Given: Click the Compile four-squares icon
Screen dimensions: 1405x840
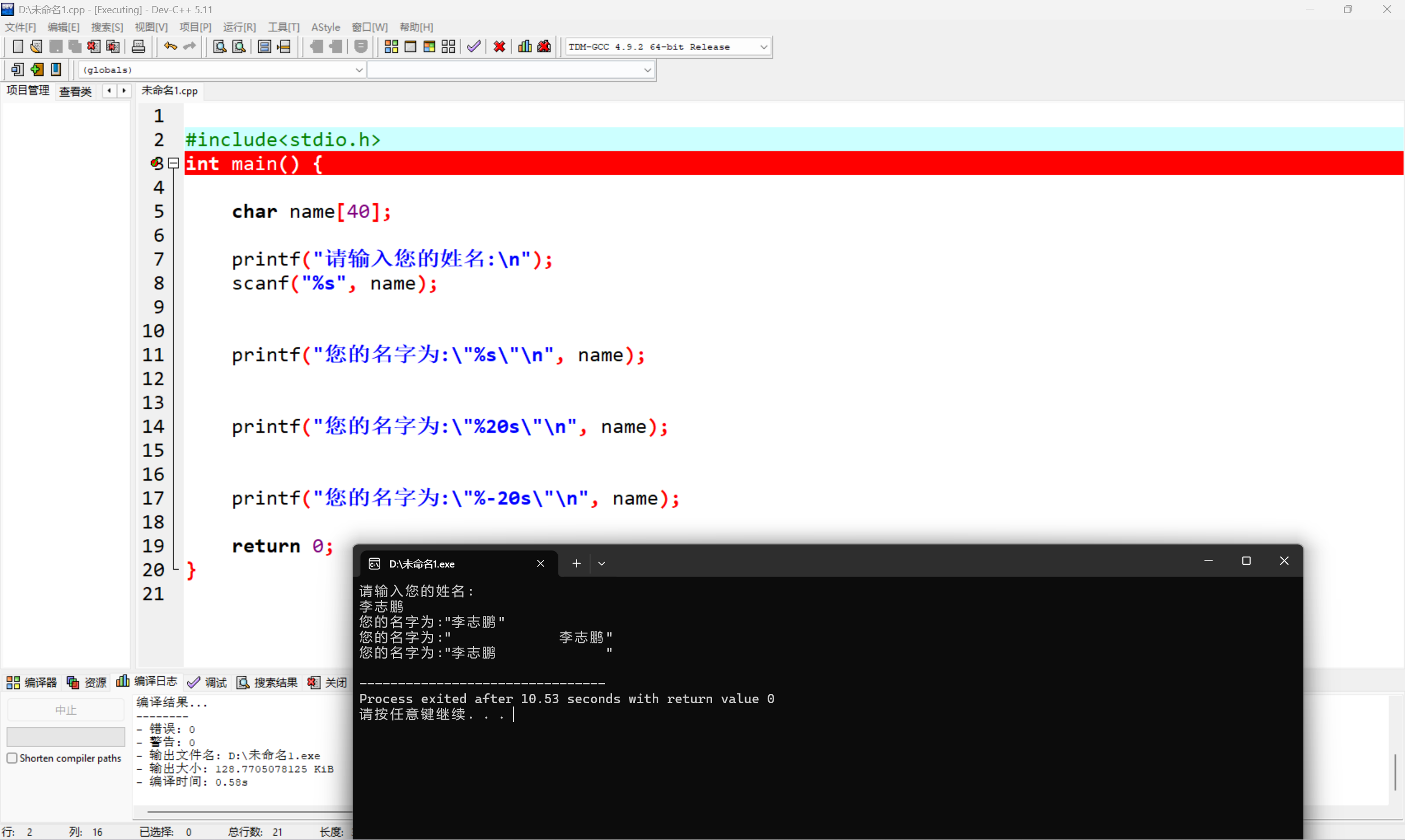Looking at the screenshot, I should pyautogui.click(x=391, y=47).
